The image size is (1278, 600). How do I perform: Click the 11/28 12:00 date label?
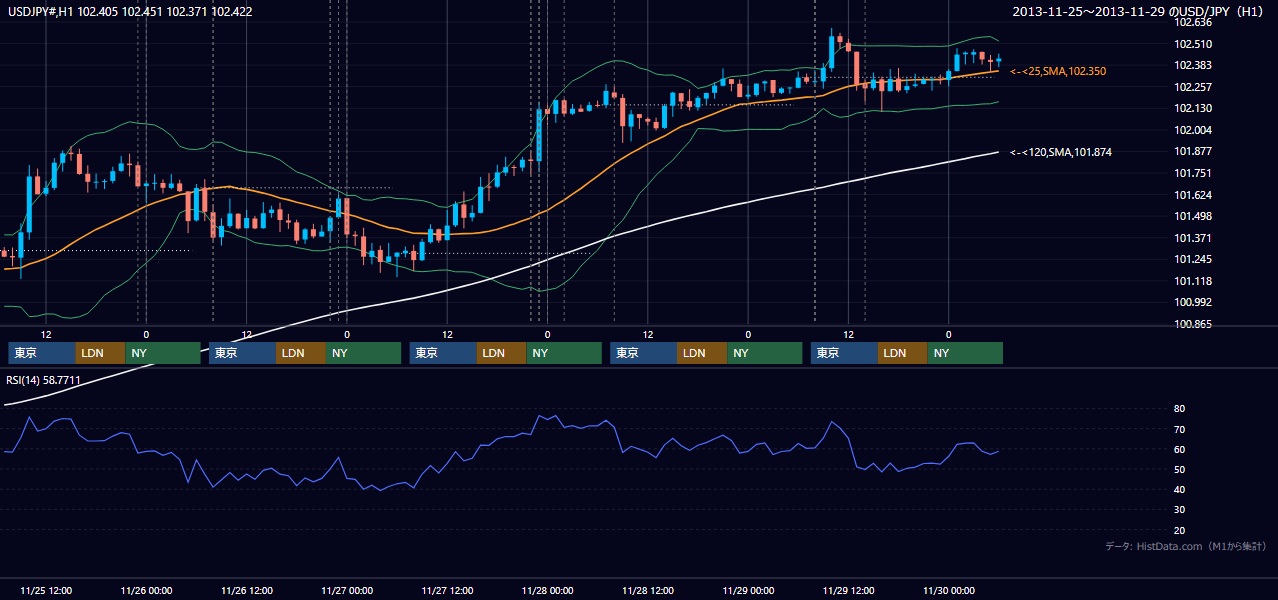[x=648, y=590]
